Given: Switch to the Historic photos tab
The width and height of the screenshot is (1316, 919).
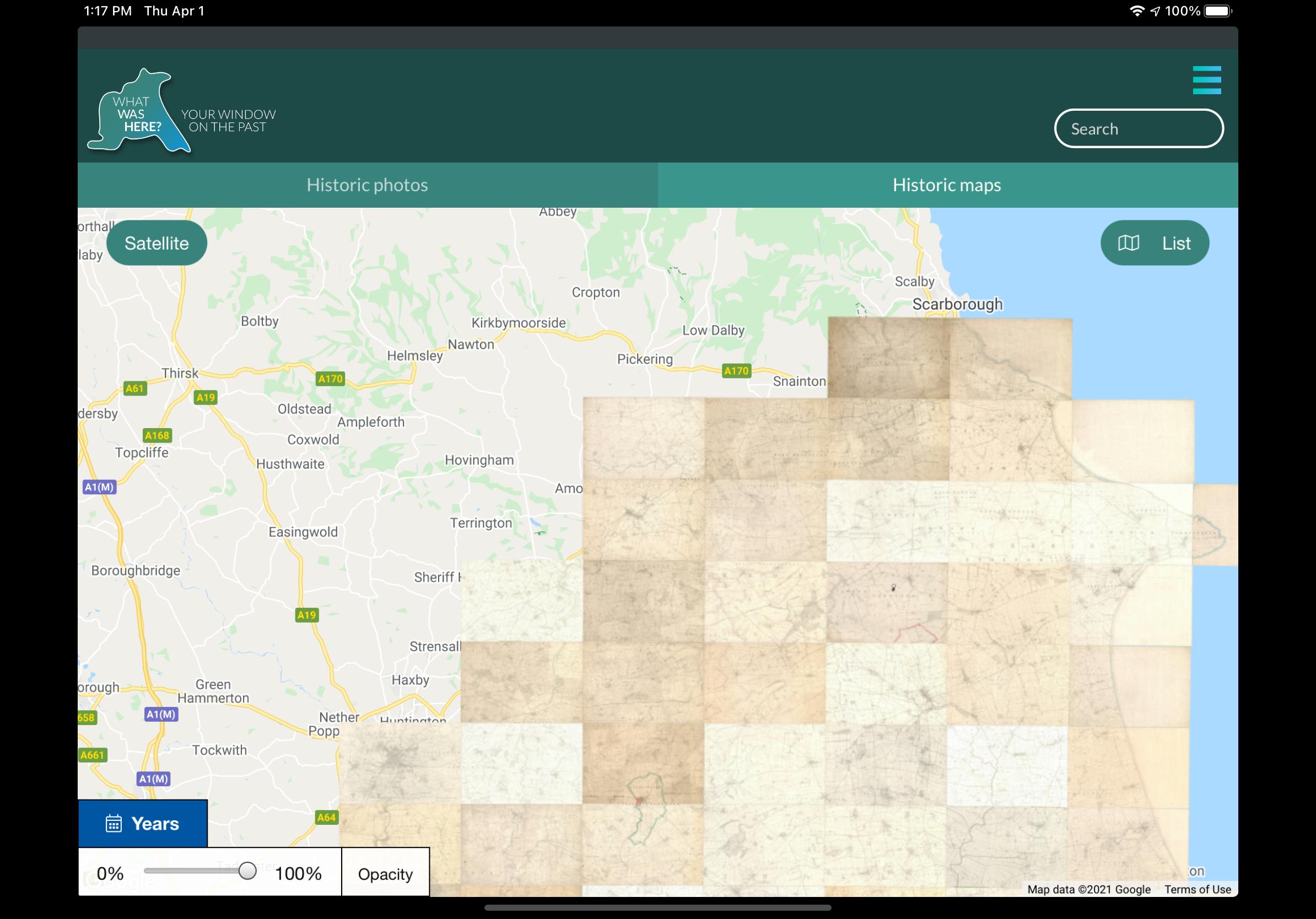Looking at the screenshot, I should click(368, 185).
